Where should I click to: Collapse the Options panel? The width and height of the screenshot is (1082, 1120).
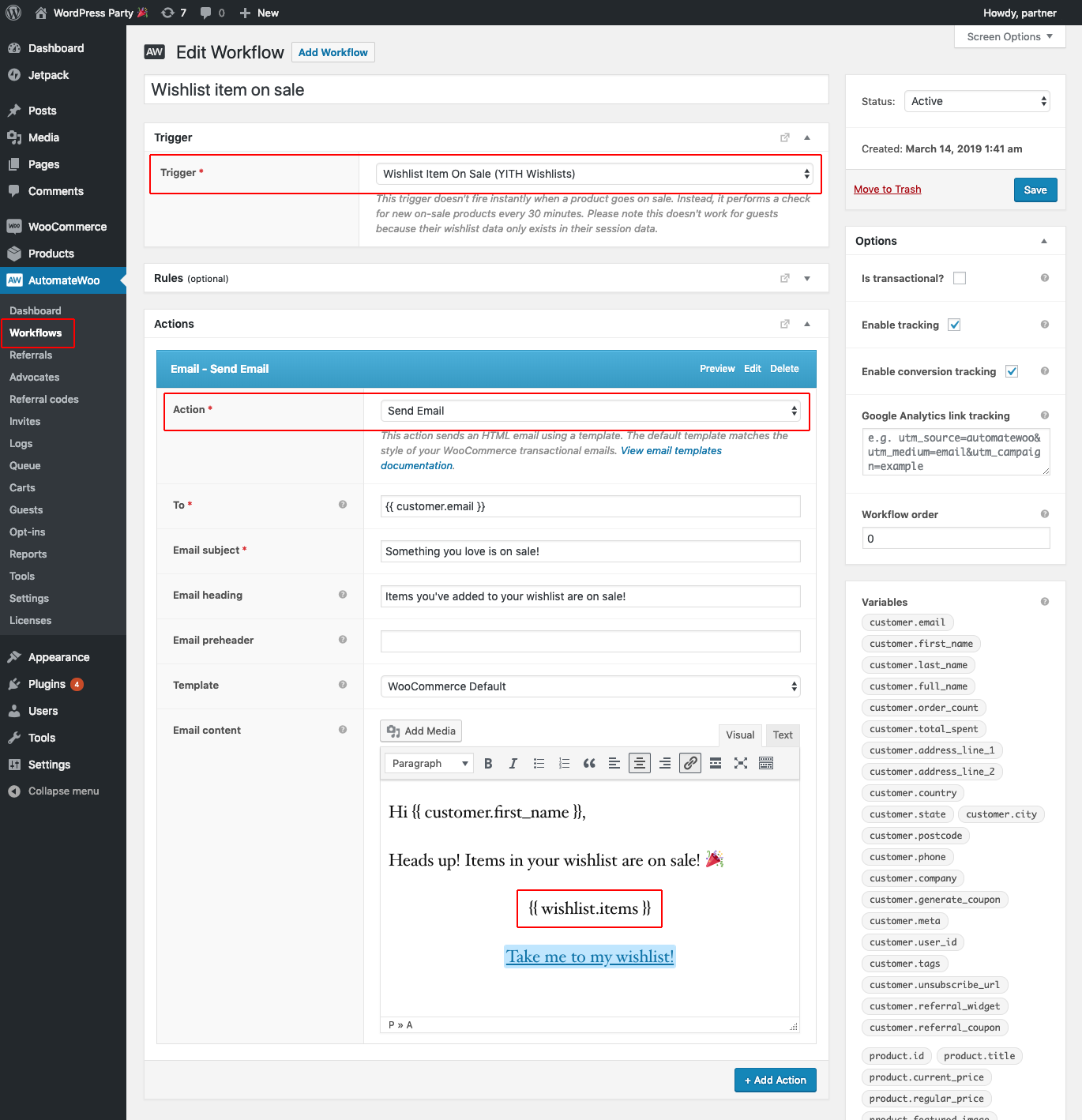(1044, 241)
